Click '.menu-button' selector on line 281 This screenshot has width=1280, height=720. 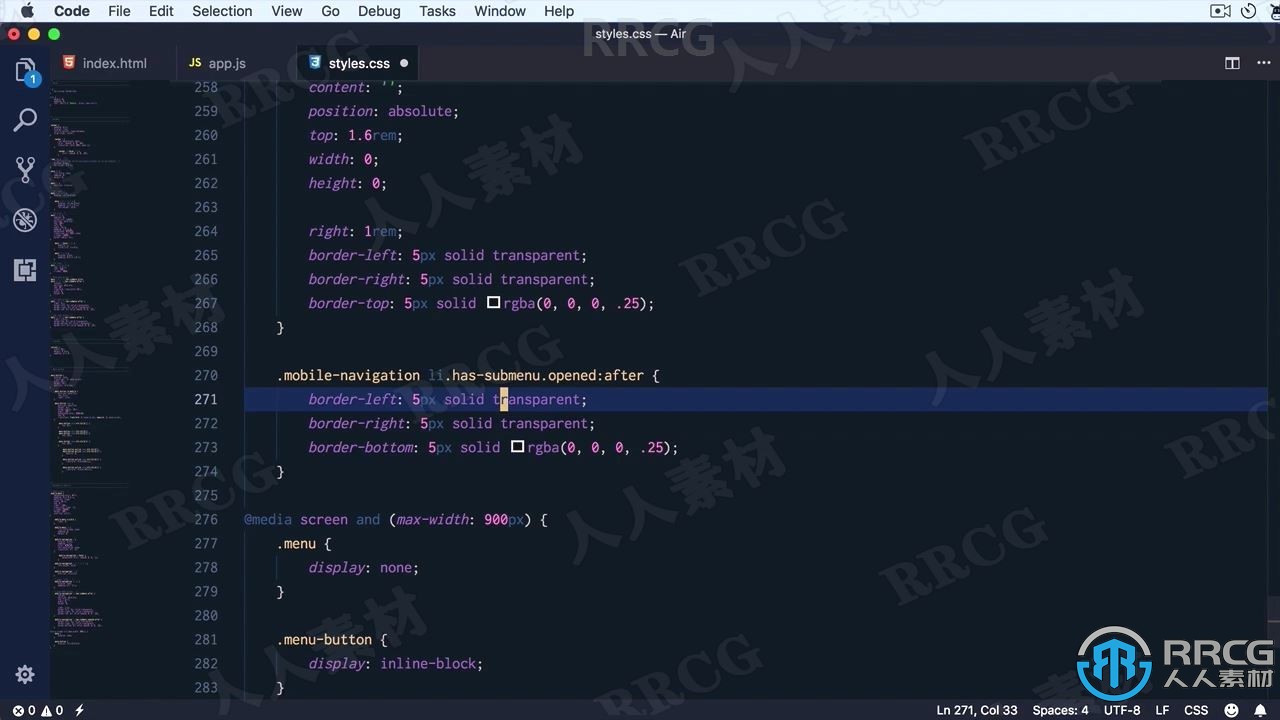324,639
